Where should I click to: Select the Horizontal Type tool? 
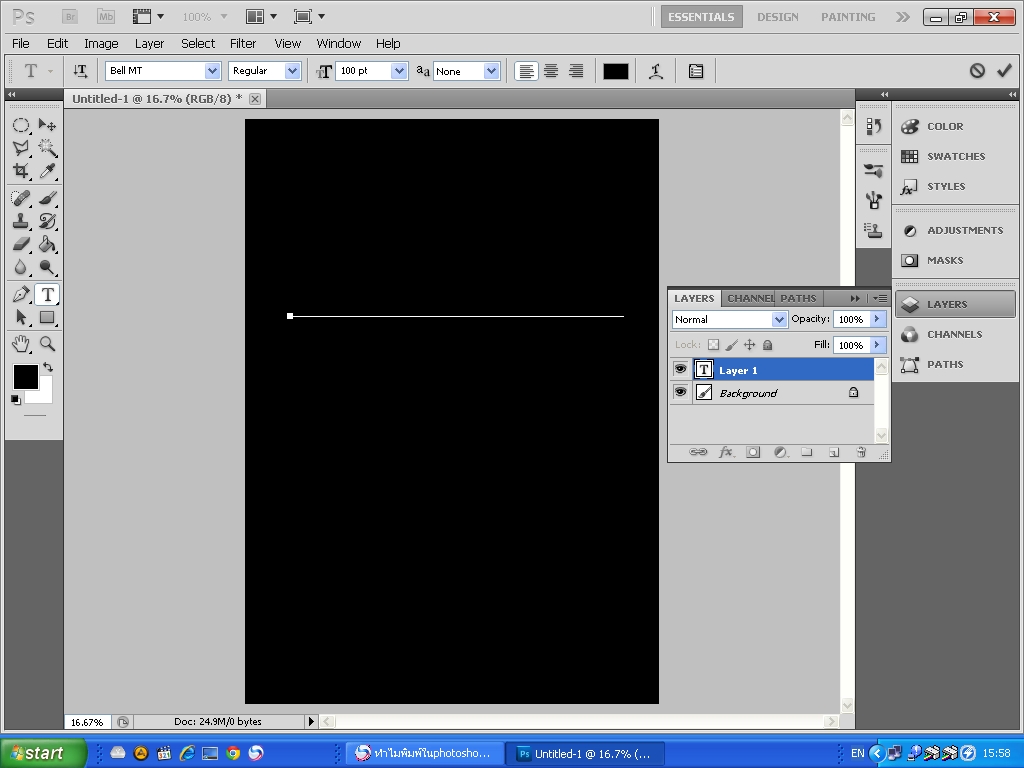[47, 295]
